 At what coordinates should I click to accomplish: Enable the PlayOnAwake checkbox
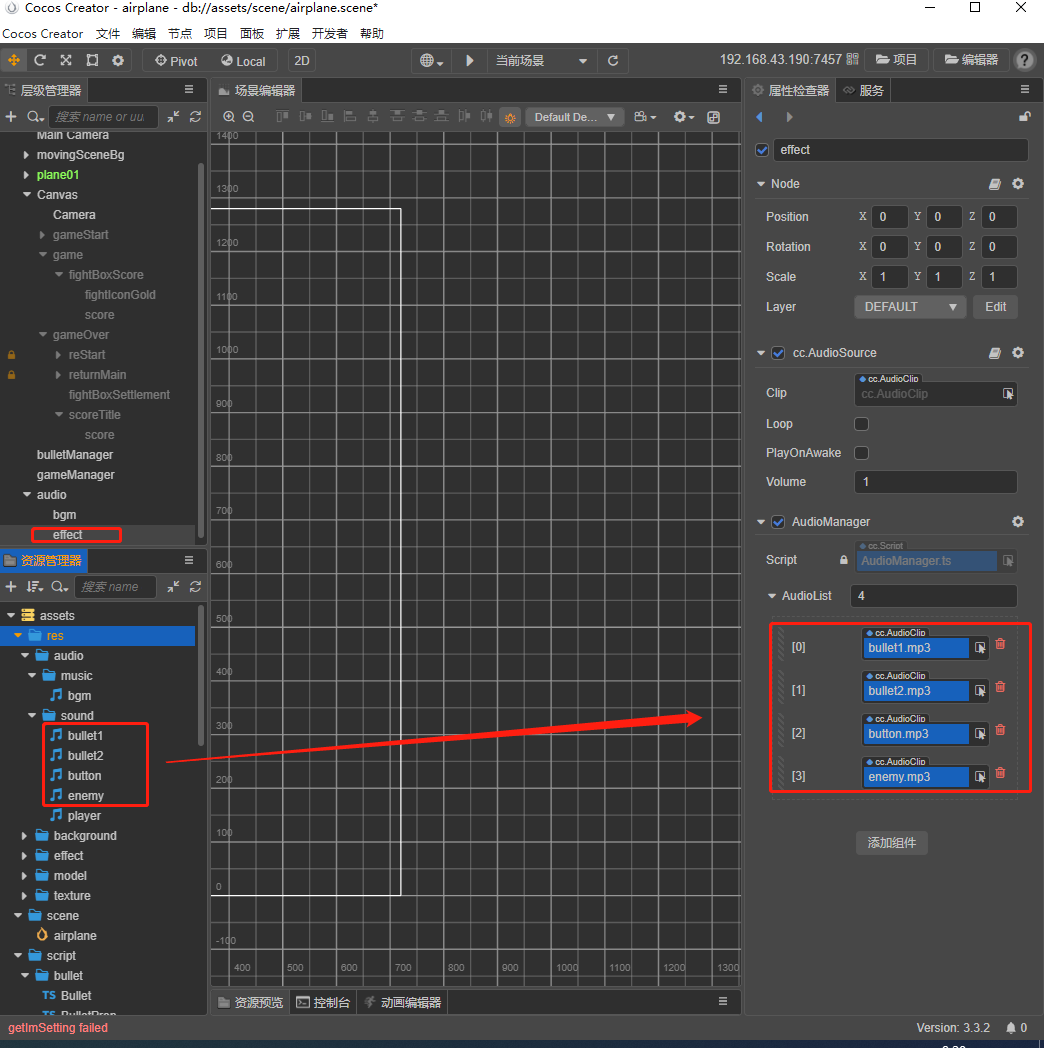coord(862,453)
